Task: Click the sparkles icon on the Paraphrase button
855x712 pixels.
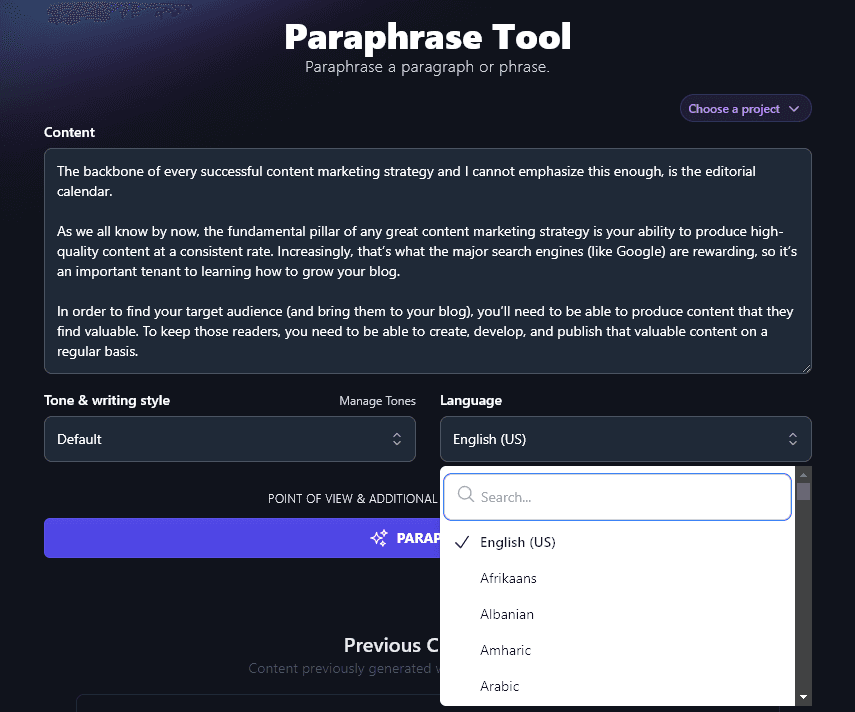Action: pos(379,538)
